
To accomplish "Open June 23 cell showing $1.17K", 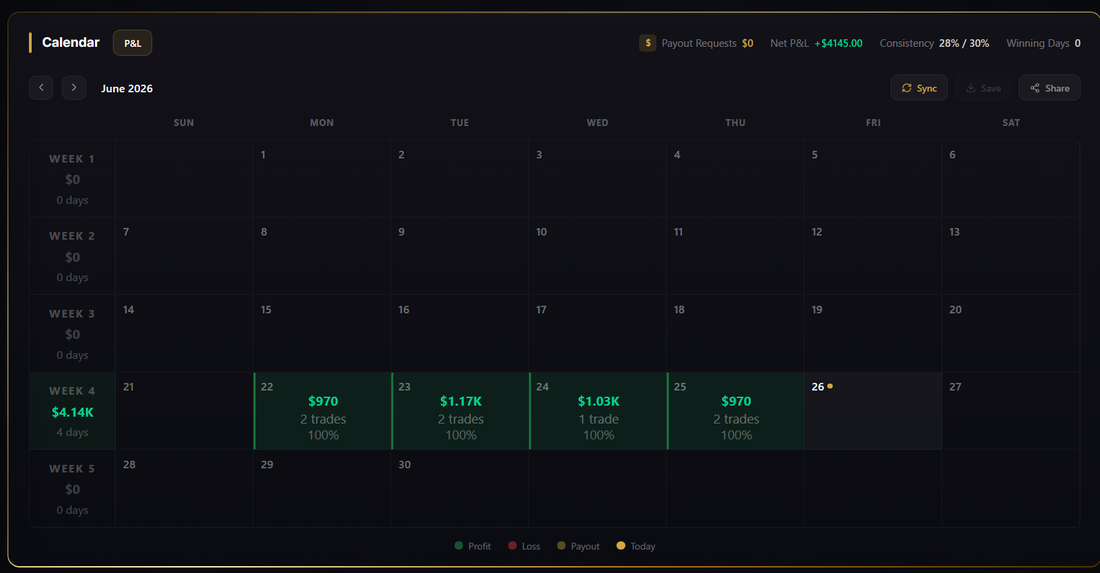I will click(x=460, y=411).
